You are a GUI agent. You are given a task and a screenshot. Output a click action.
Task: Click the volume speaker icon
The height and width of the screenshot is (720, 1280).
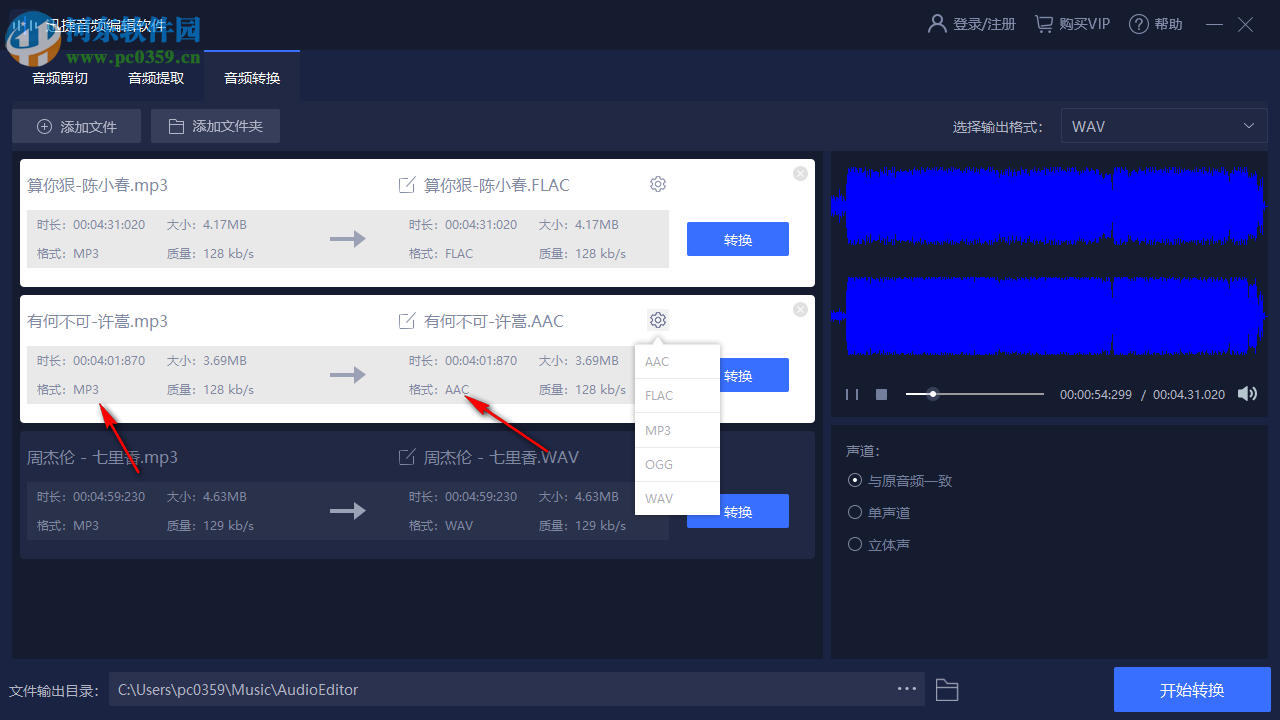click(x=1247, y=393)
